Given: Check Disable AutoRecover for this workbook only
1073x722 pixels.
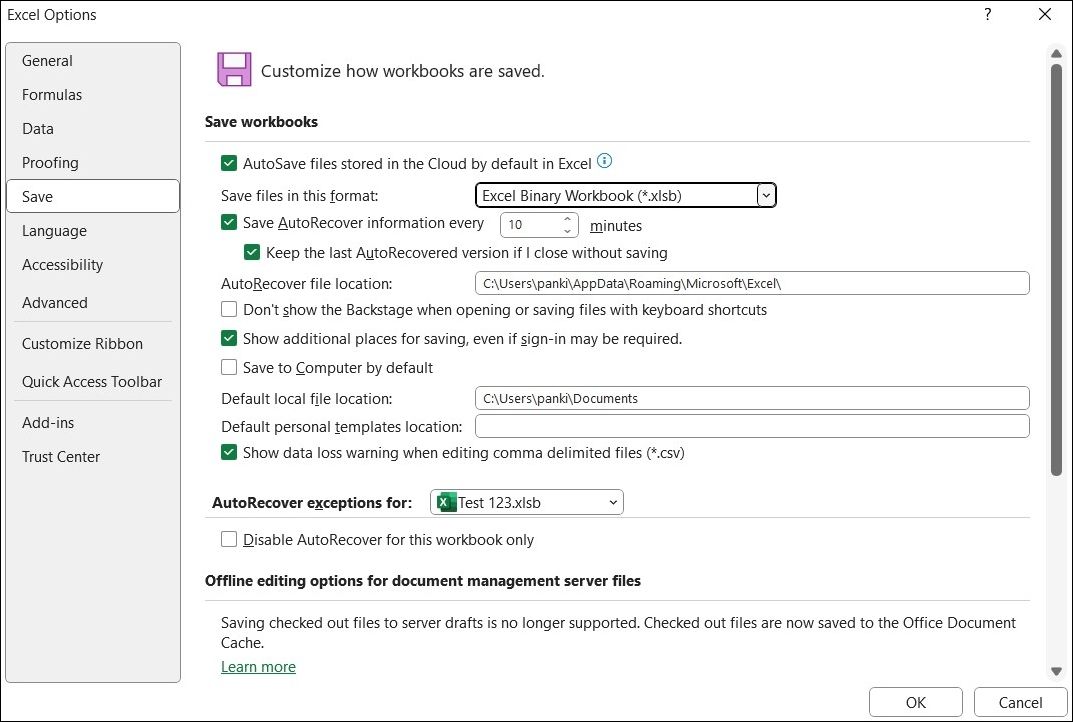Looking at the screenshot, I should point(229,539).
